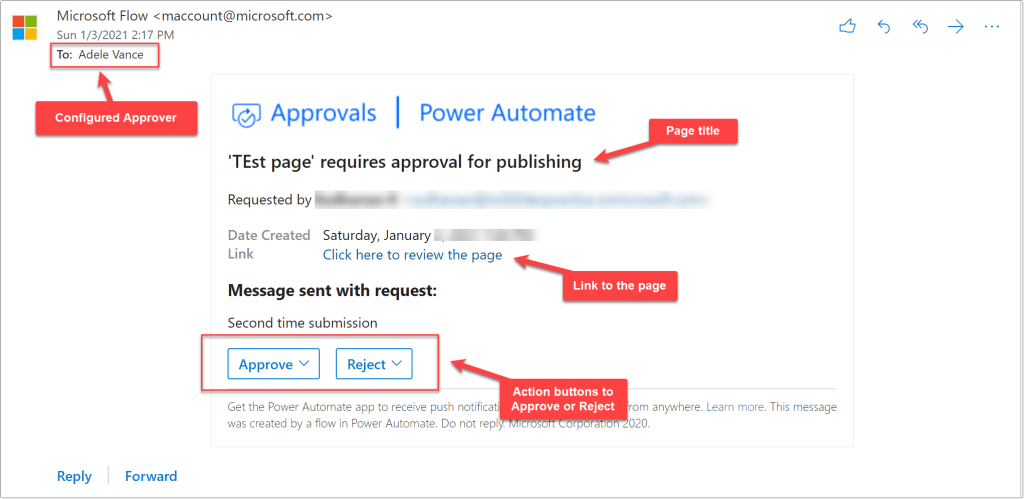Click the Reply arrow icon at top
This screenshot has width=1024, height=499.
point(884,27)
